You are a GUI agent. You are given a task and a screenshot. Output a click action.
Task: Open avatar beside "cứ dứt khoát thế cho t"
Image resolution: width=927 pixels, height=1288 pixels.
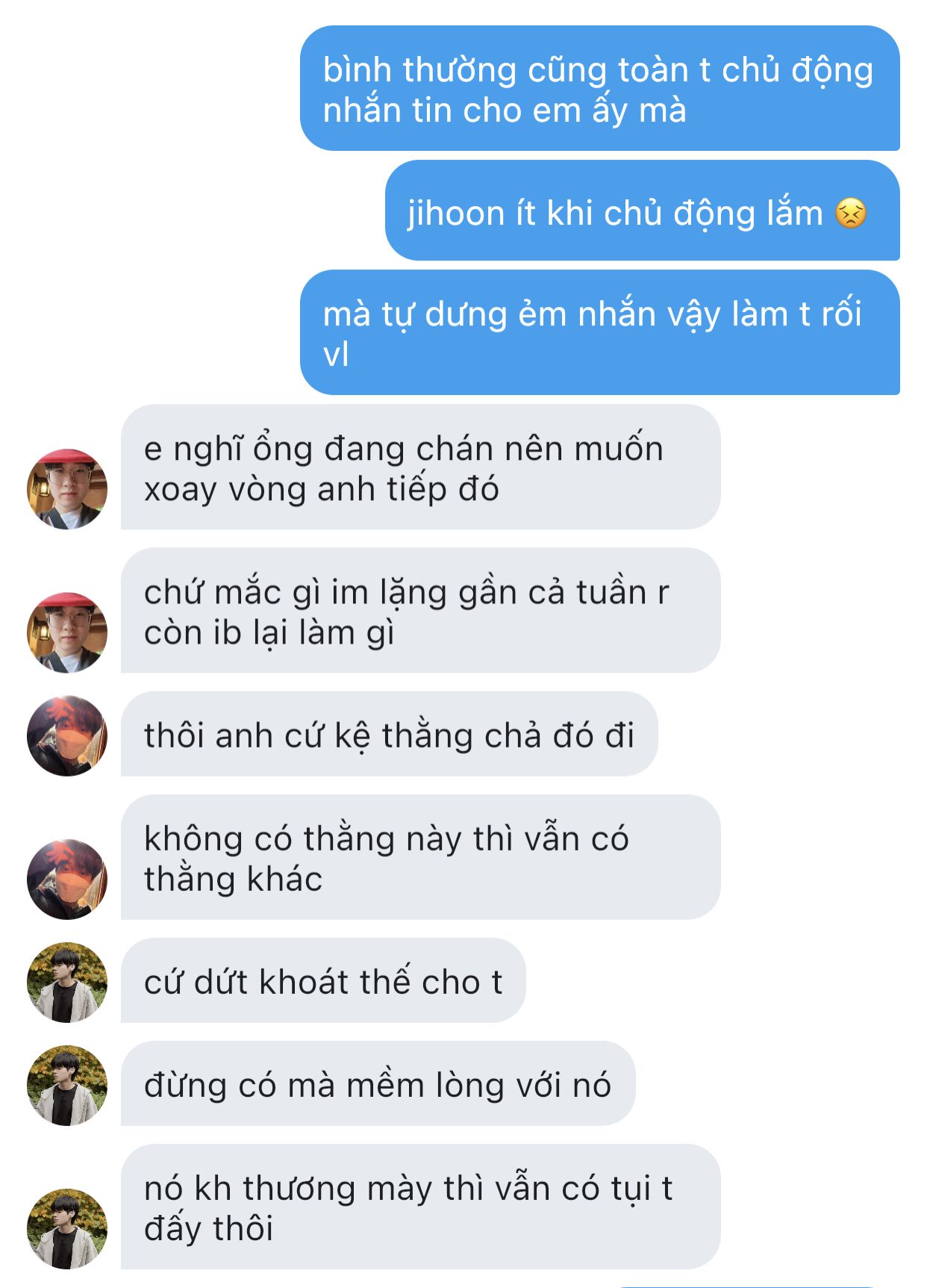[67, 982]
